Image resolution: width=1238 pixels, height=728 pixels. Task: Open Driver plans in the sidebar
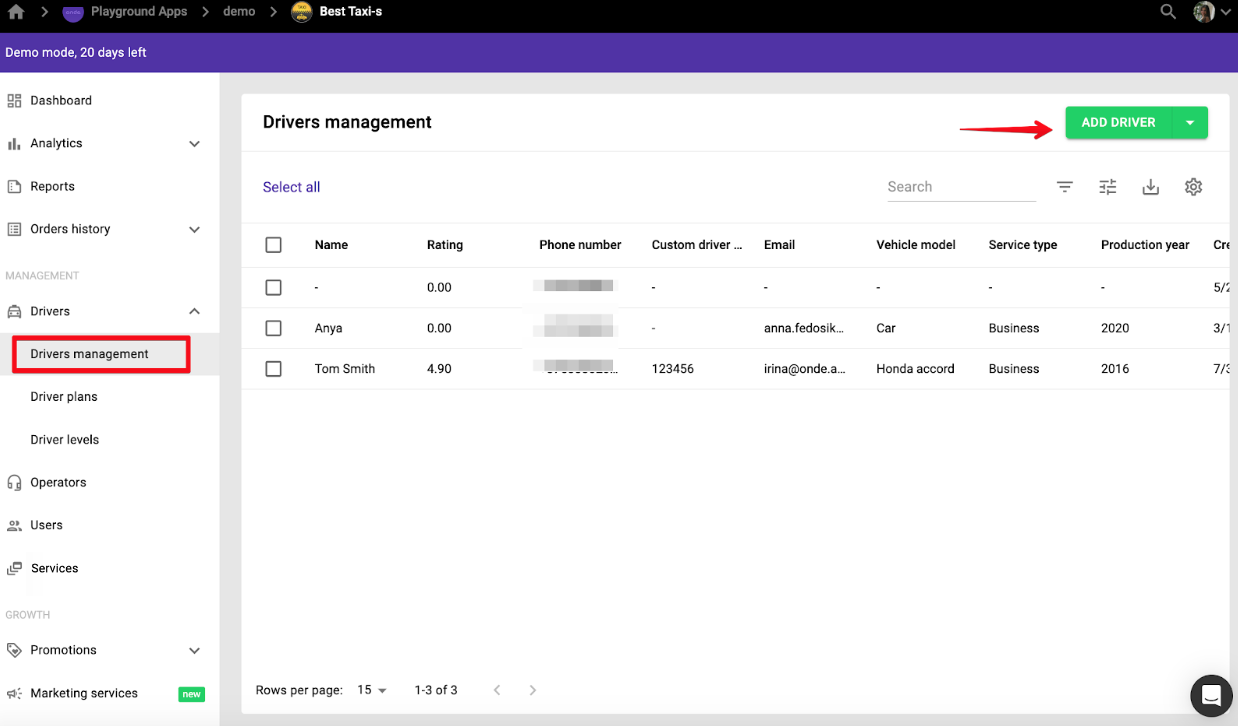tap(64, 397)
